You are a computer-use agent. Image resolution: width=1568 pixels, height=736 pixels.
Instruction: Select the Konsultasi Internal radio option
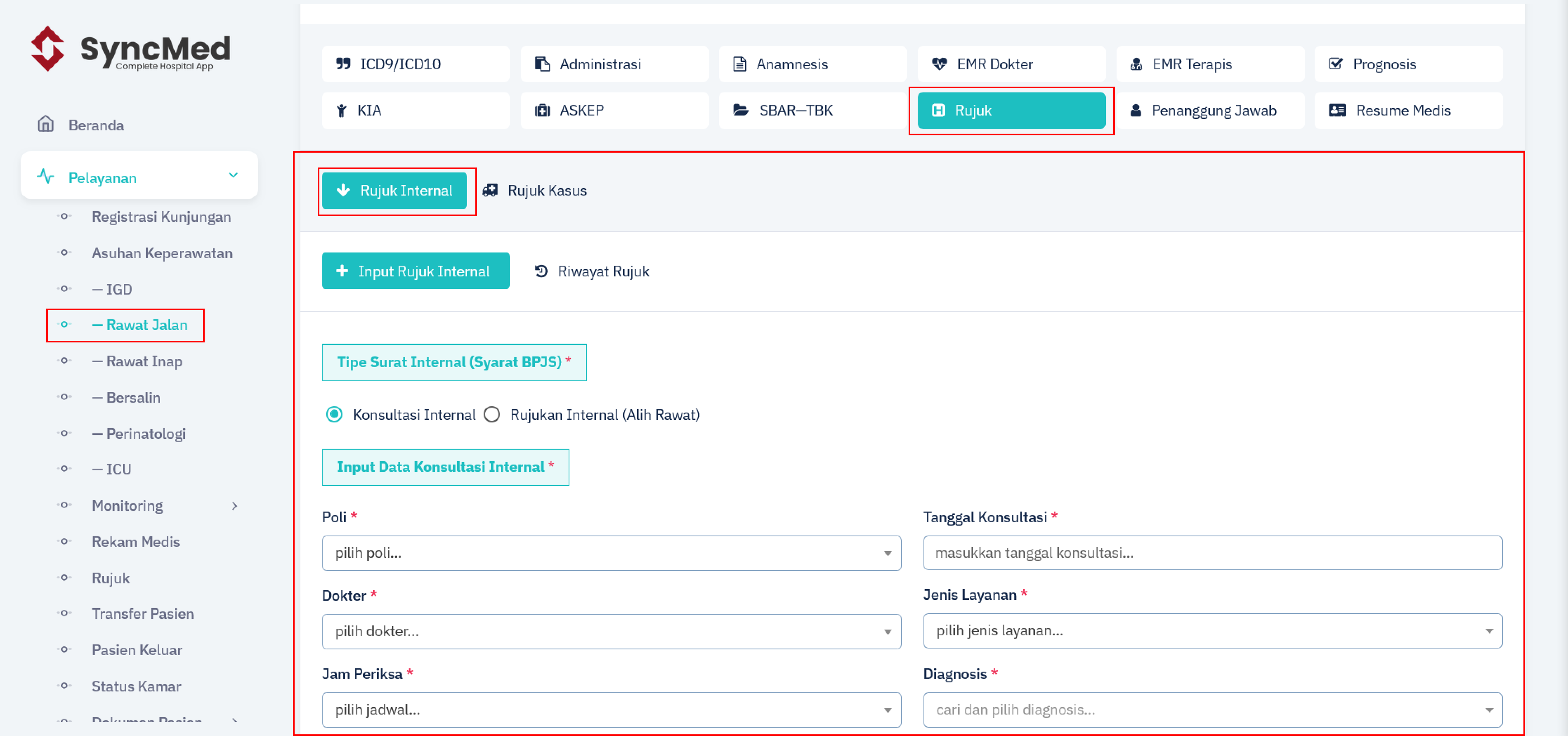tap(334, 415)
